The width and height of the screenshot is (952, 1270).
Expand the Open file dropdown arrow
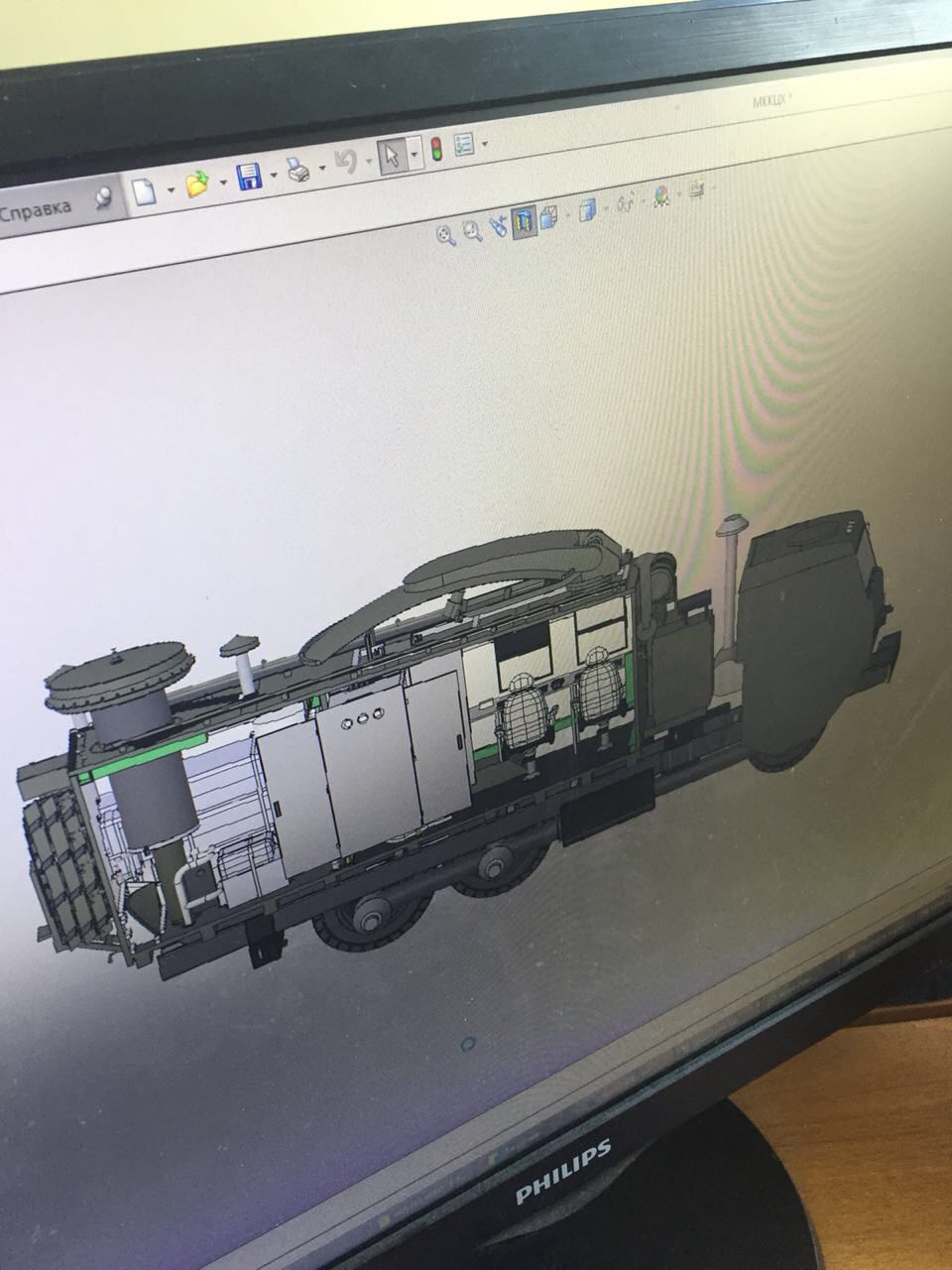point(222,183)
